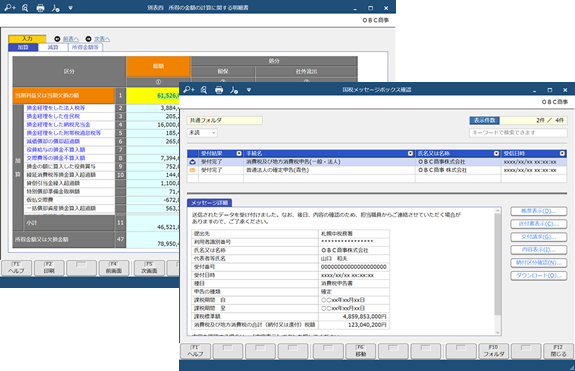Viewport: 575px width, 371px height.
Task: Click the 仮払交際費 row label
Action: pos(40,200)
